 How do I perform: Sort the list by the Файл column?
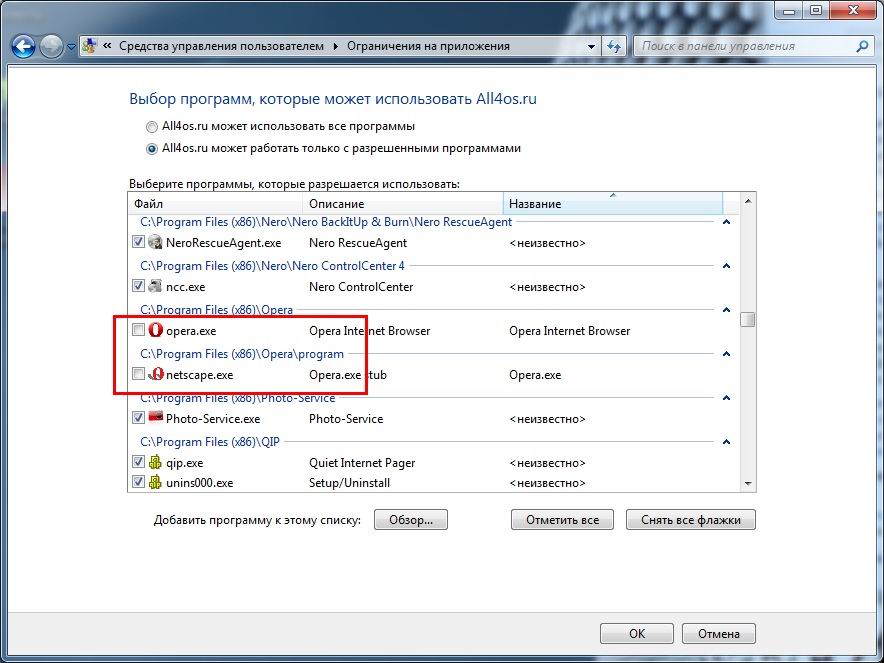click(216, 204)
